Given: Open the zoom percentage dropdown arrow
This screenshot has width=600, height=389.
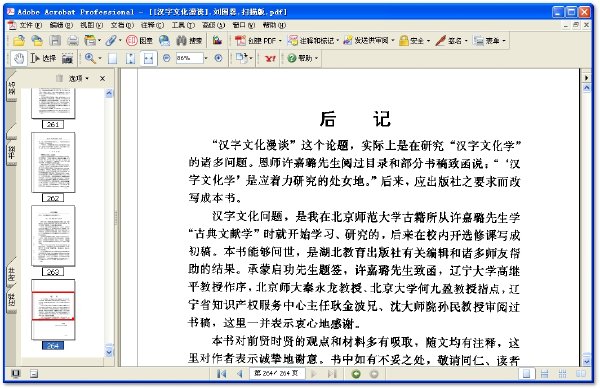Looking at the screenshot, I should click(206, 58).
